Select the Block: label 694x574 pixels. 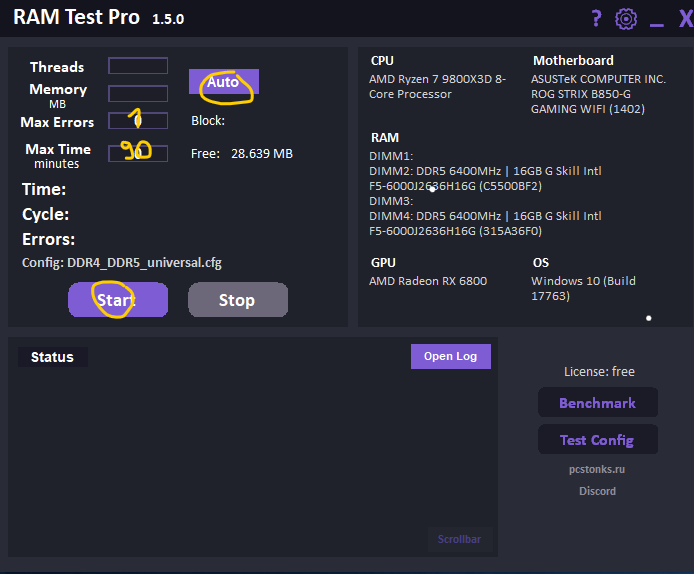tap(208, 121)
